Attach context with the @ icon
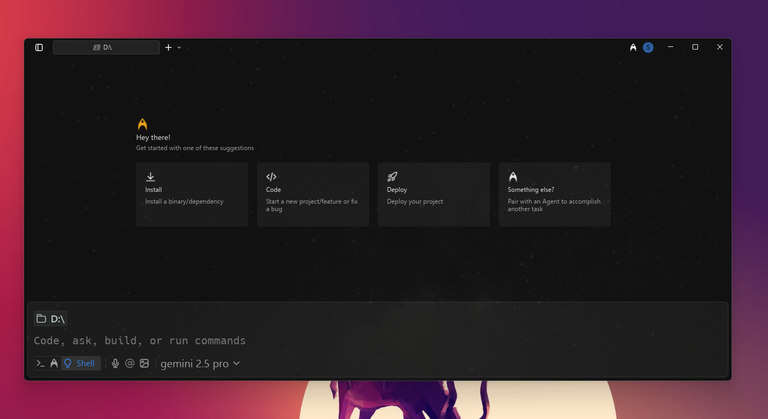This screenshot has width=768, height=419. (130, 364)
